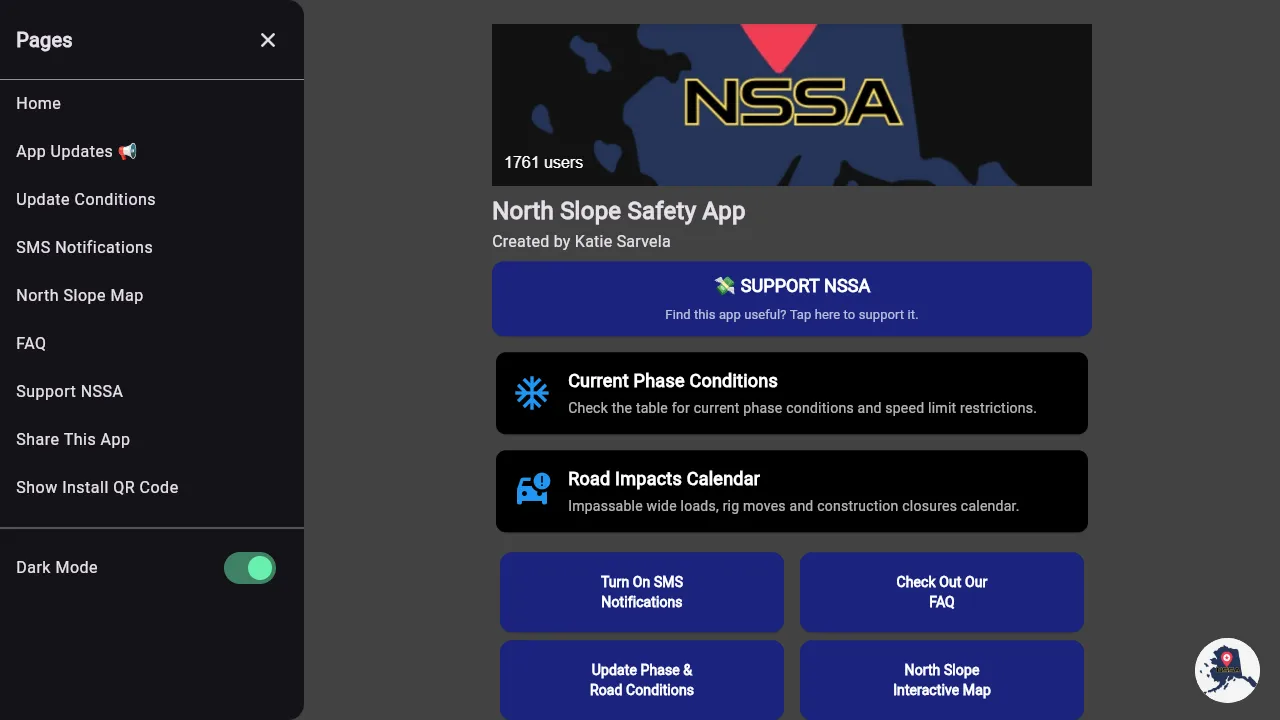This screenshot has width=1280, height=720.
Task: Select SMS Notifications in the sidebar
Action: 84,247
